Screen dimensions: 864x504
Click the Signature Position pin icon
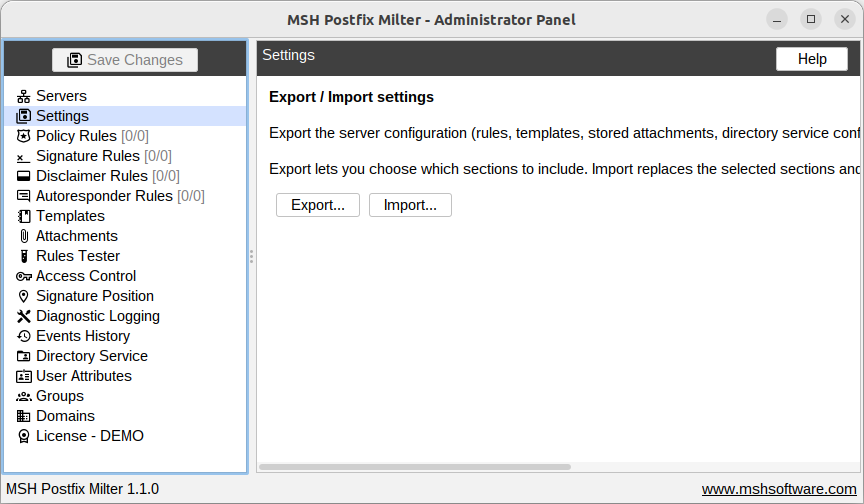pyautogui.click(x=23, y=296)
